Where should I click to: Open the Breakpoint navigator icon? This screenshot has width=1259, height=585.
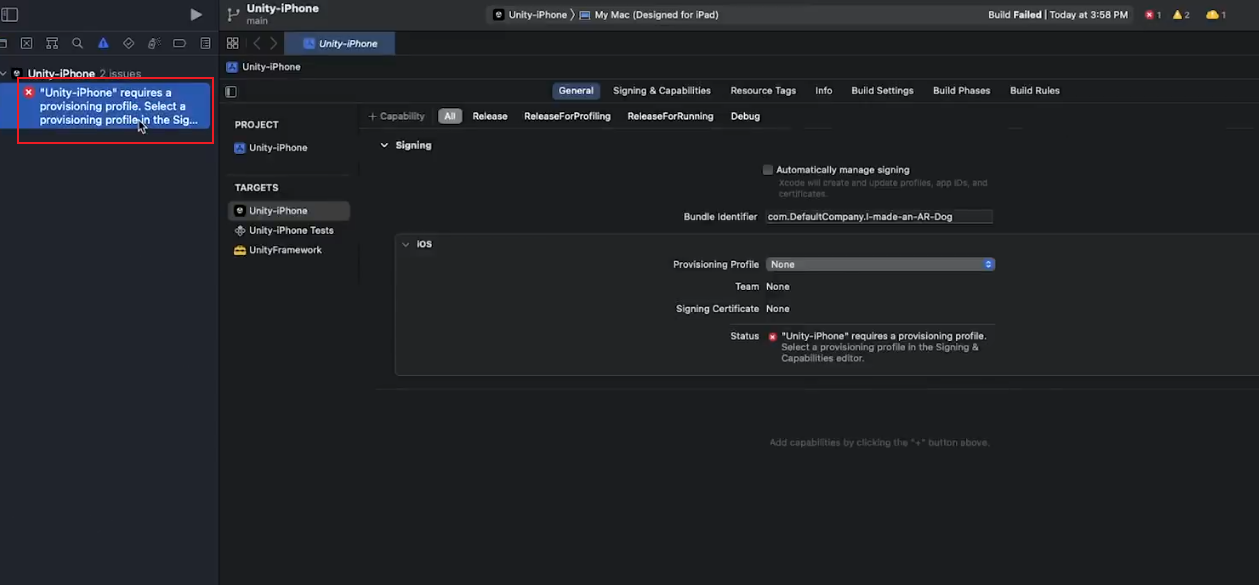point(179,43)
